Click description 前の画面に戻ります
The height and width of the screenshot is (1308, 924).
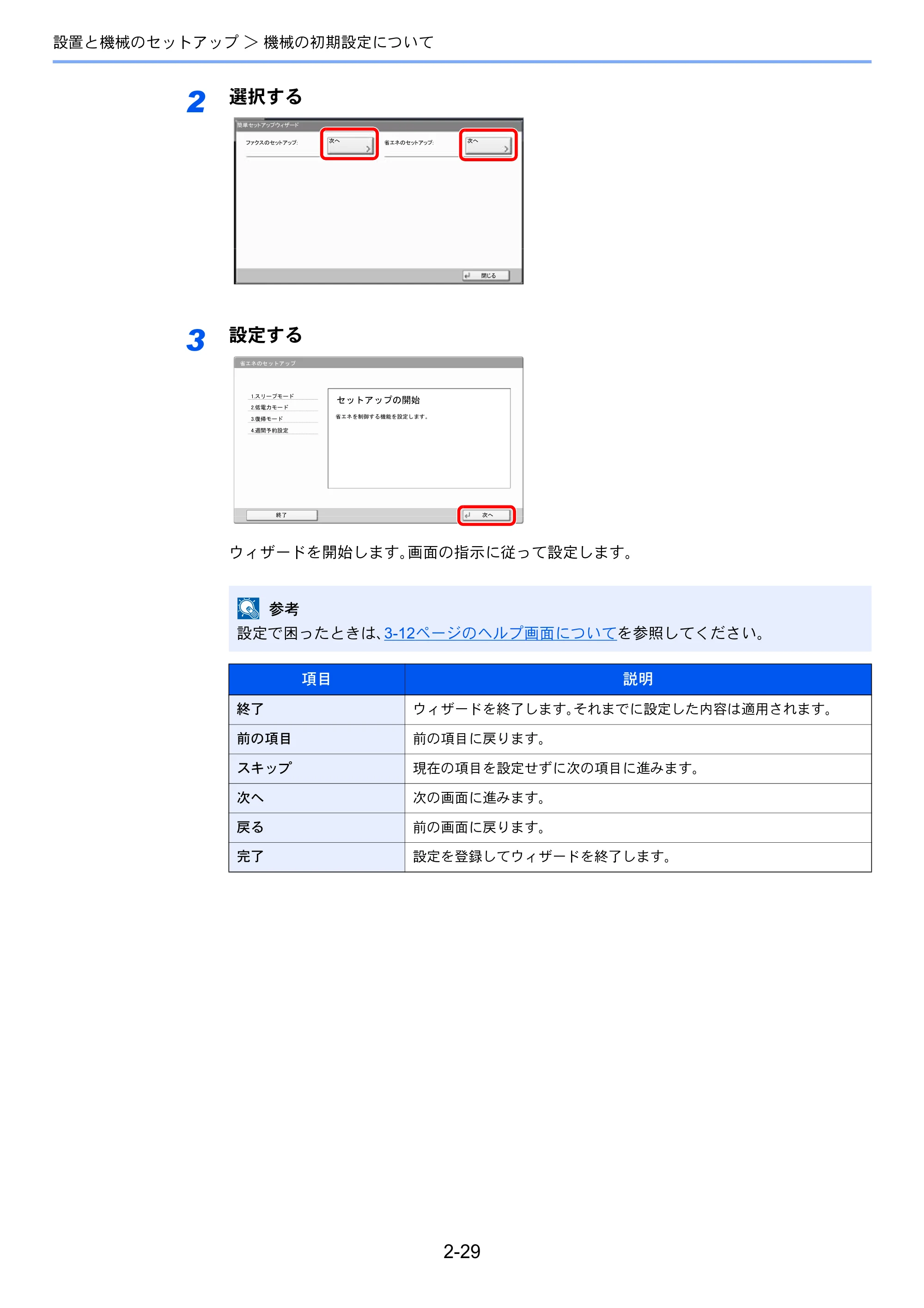(x=479, y=827)
